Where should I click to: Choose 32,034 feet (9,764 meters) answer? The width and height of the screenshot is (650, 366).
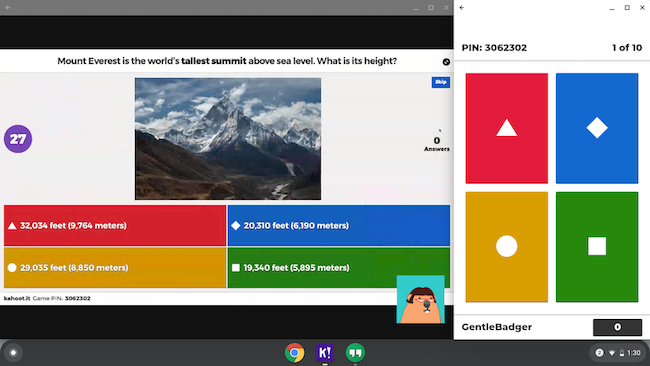click(115, 225)
